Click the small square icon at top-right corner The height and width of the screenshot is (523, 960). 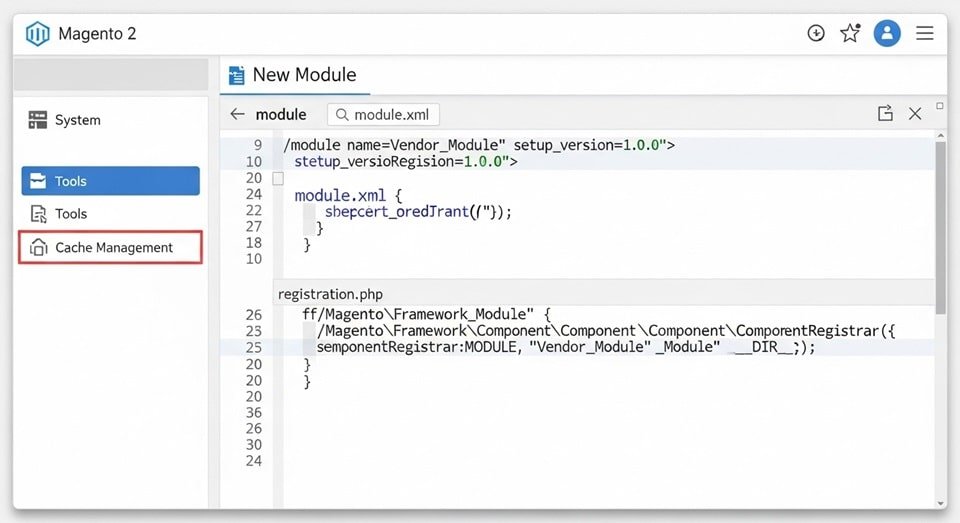coord(940,106)
